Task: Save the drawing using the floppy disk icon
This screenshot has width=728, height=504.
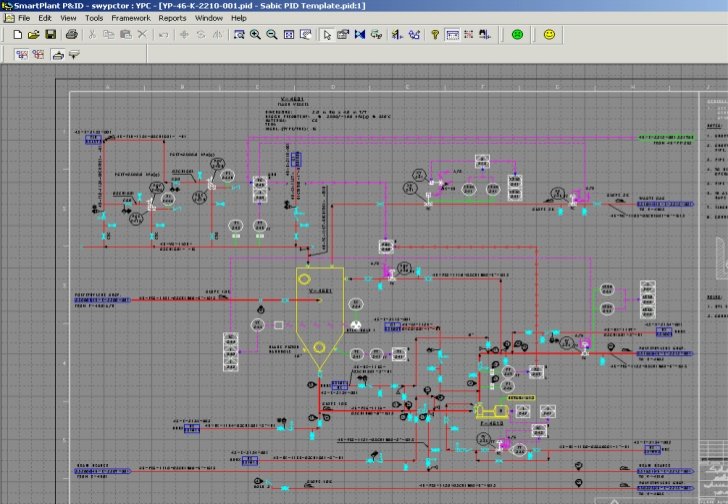Action: pyautogui.click(x=51, y=34)
